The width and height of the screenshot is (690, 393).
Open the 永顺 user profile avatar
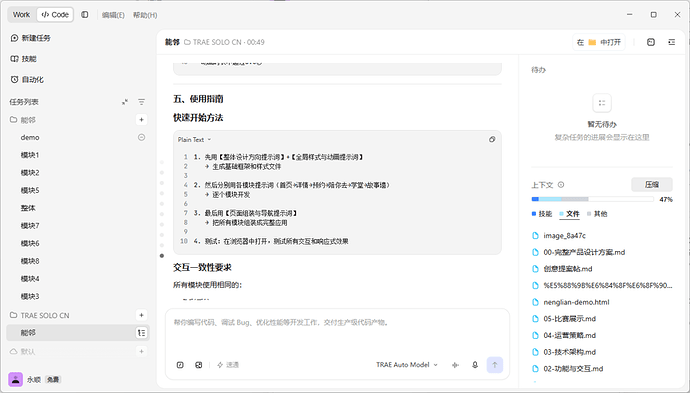click(x=15, y=379)
